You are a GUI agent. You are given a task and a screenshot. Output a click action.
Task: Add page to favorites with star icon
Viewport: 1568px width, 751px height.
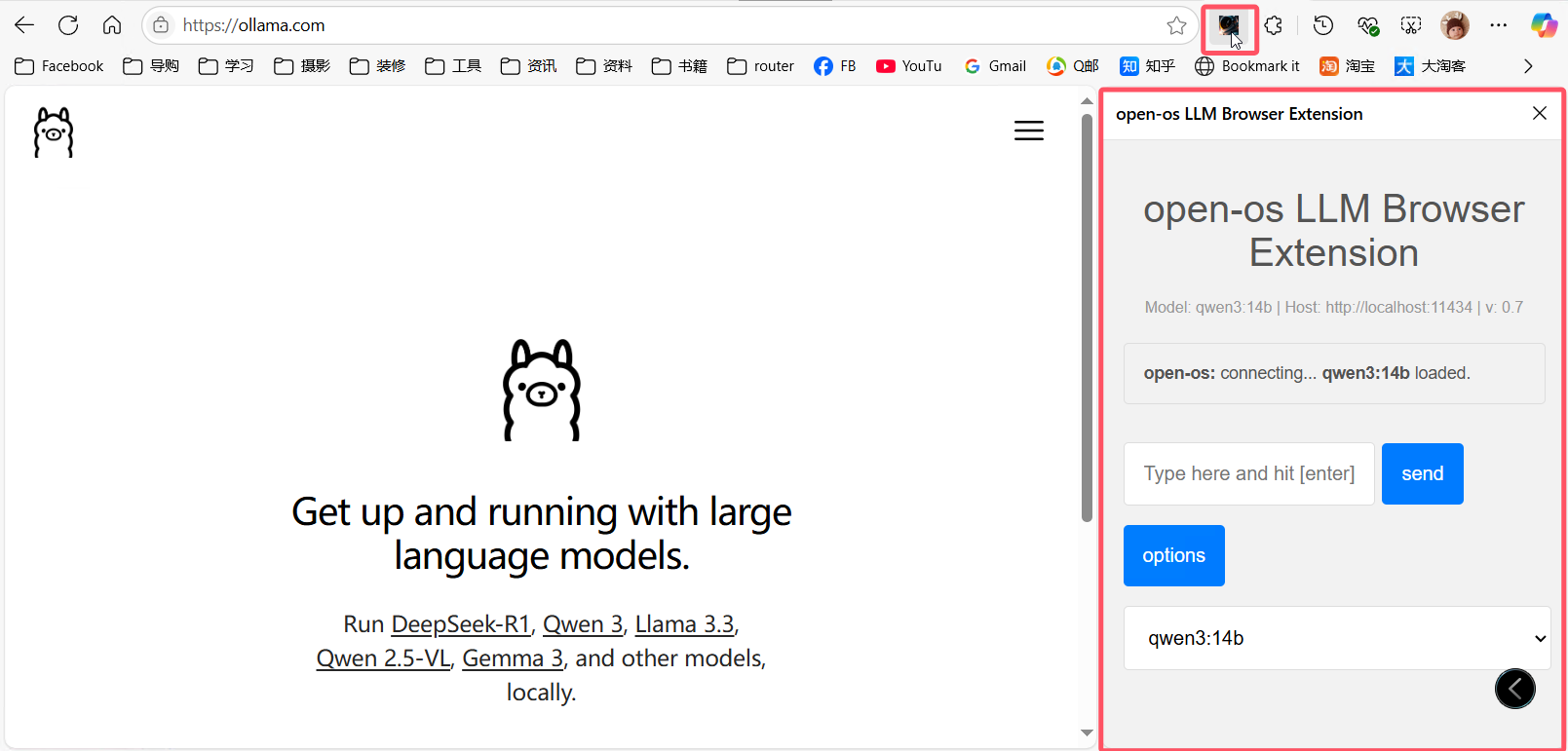[1176, 25]
